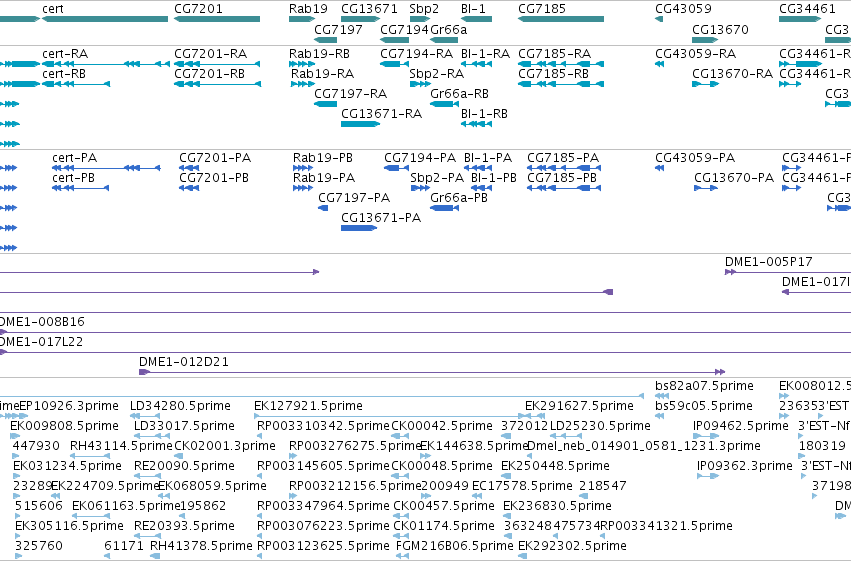
Task: Select the Bl-1 gene label
Action: [473, 9]
